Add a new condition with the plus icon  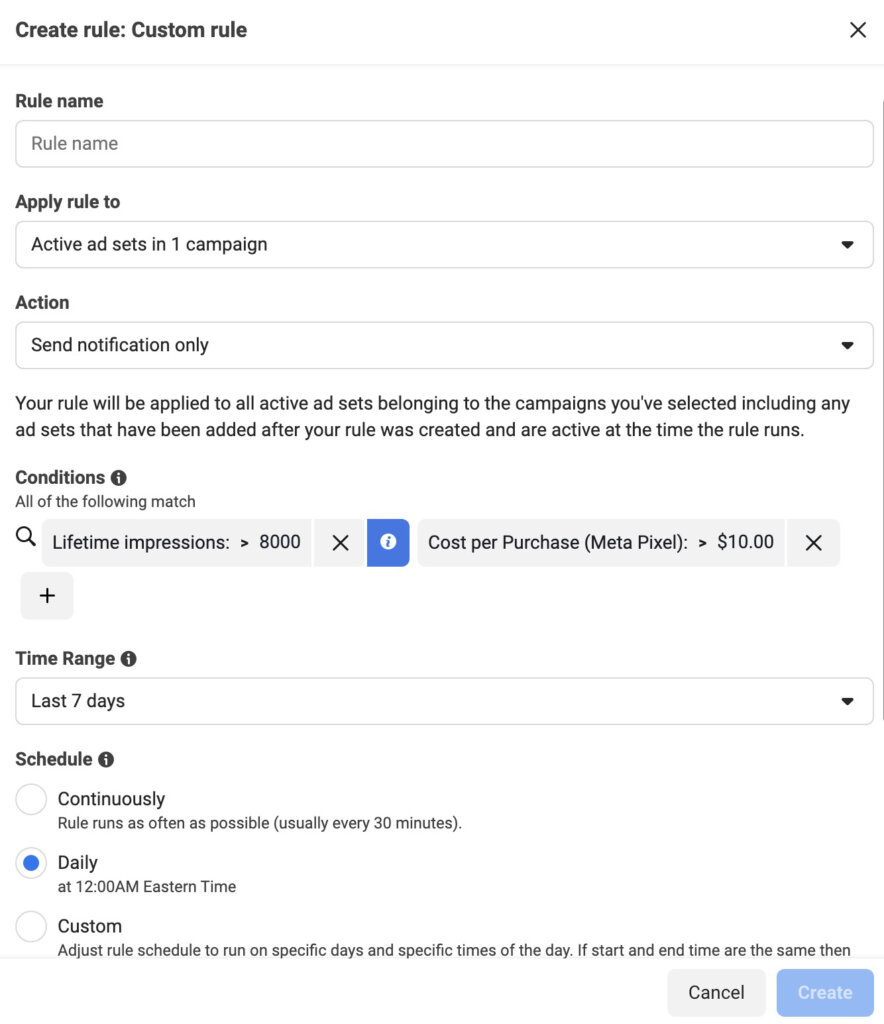[x=47, y=595]
